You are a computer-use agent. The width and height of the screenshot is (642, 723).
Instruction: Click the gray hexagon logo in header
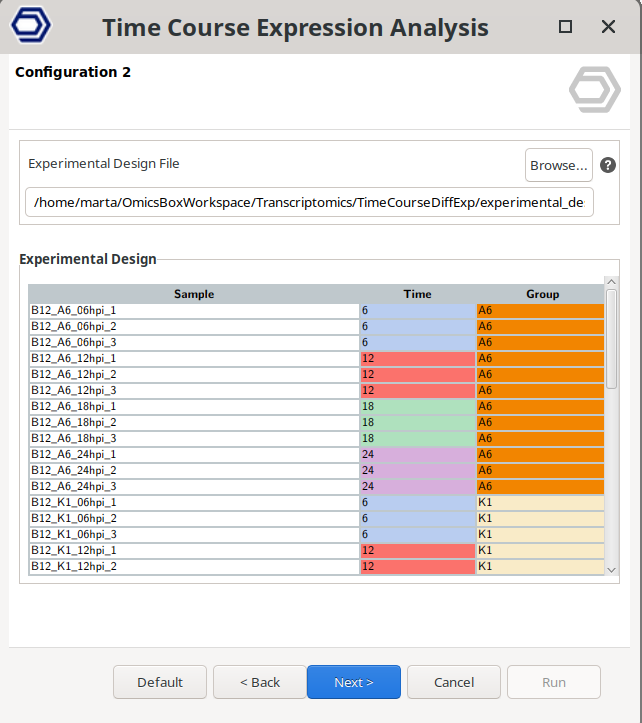[594, 90]
